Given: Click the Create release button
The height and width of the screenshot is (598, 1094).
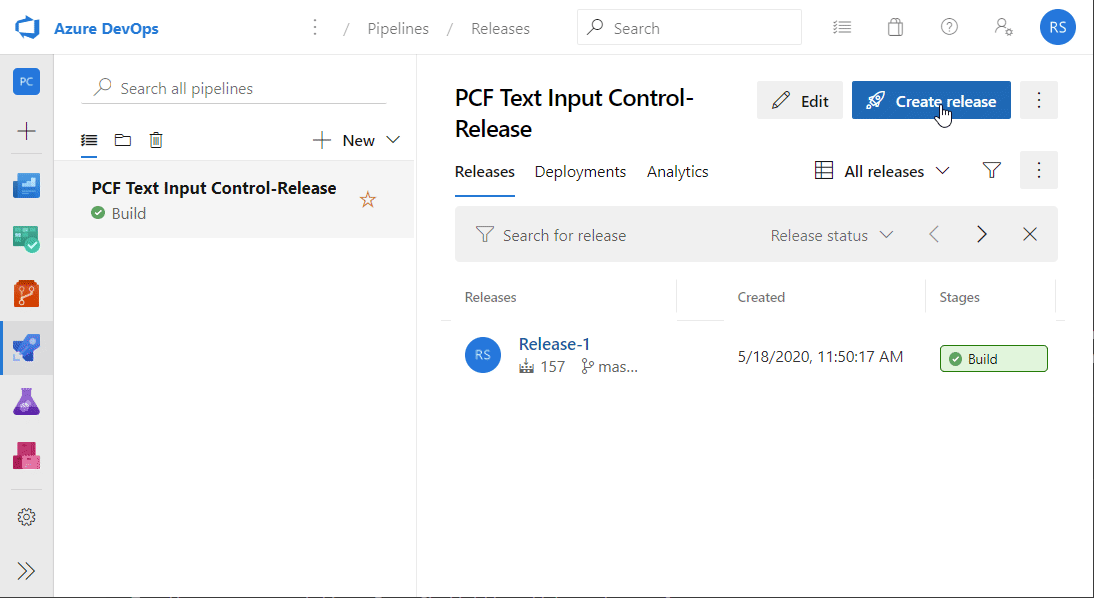Looking at the screenshot, I should 931,100.
